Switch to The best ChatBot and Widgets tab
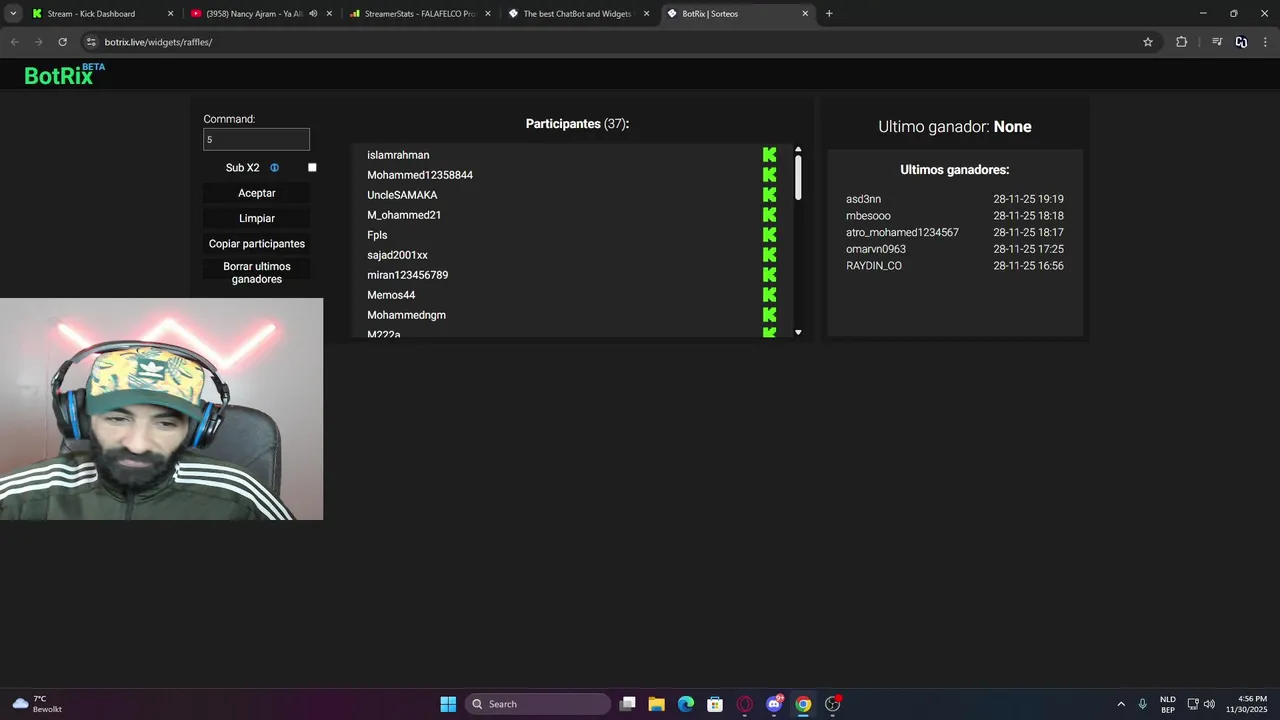This screenshot has height=720, width=1280. [x=577, y=14]
